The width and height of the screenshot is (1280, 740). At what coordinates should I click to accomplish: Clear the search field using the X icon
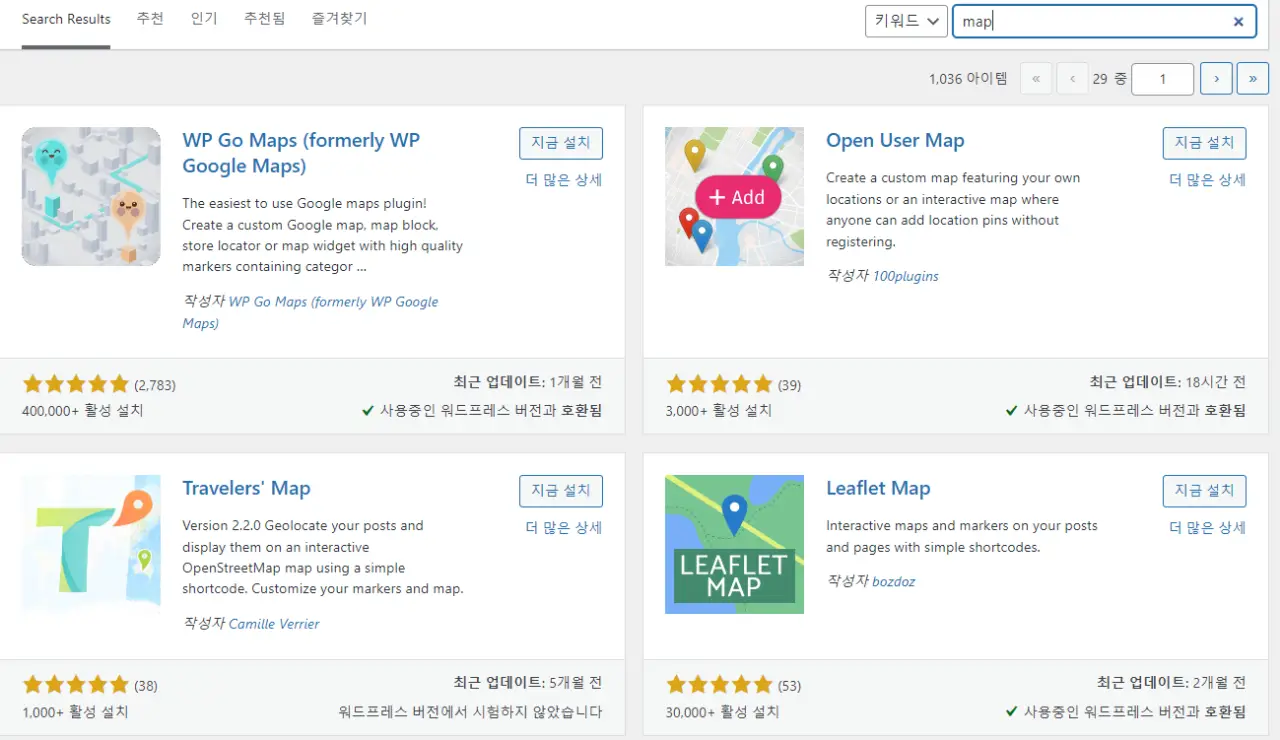pyautogui.click(x=1238, y=21)
